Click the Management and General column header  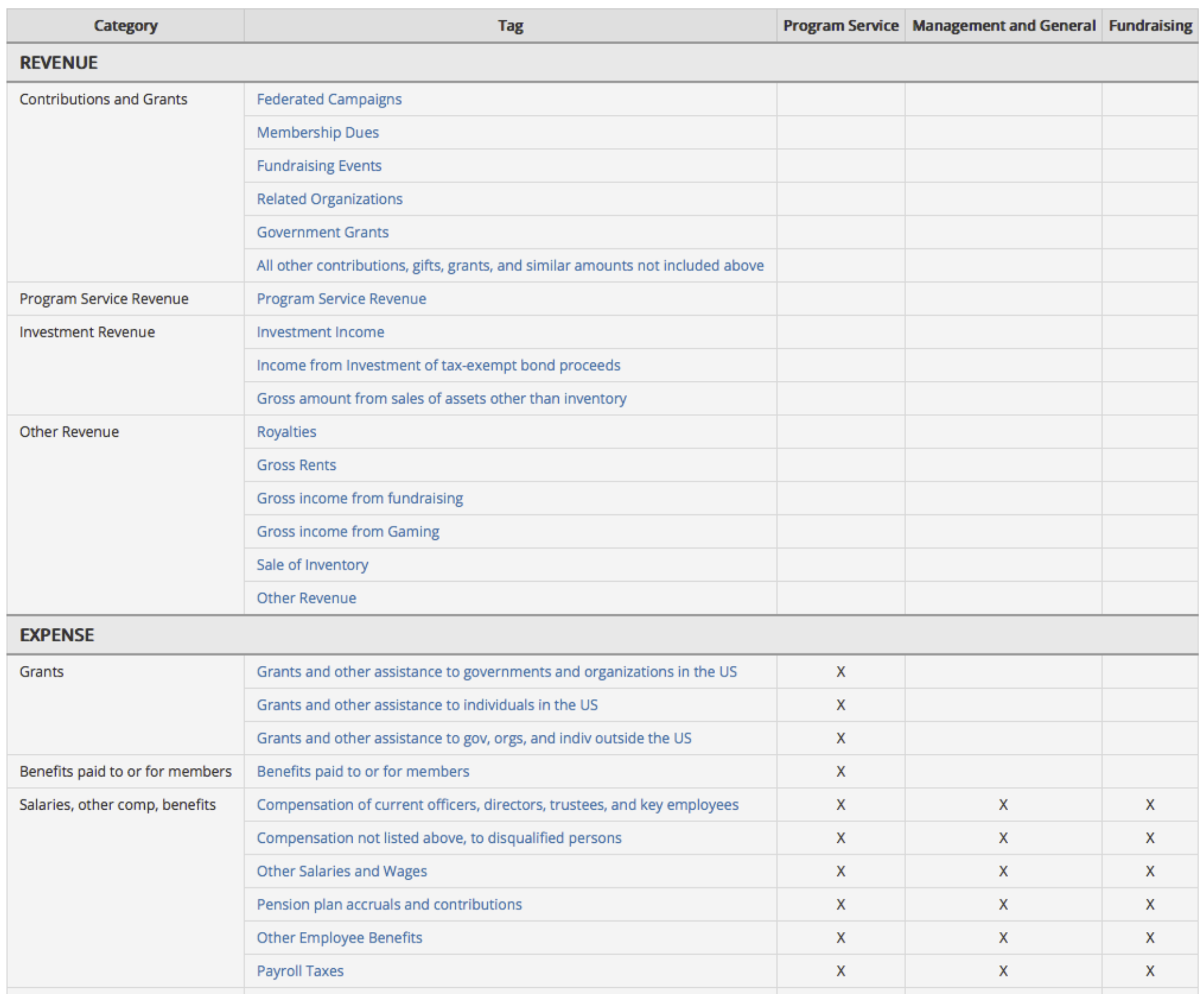coord(1003,25)
